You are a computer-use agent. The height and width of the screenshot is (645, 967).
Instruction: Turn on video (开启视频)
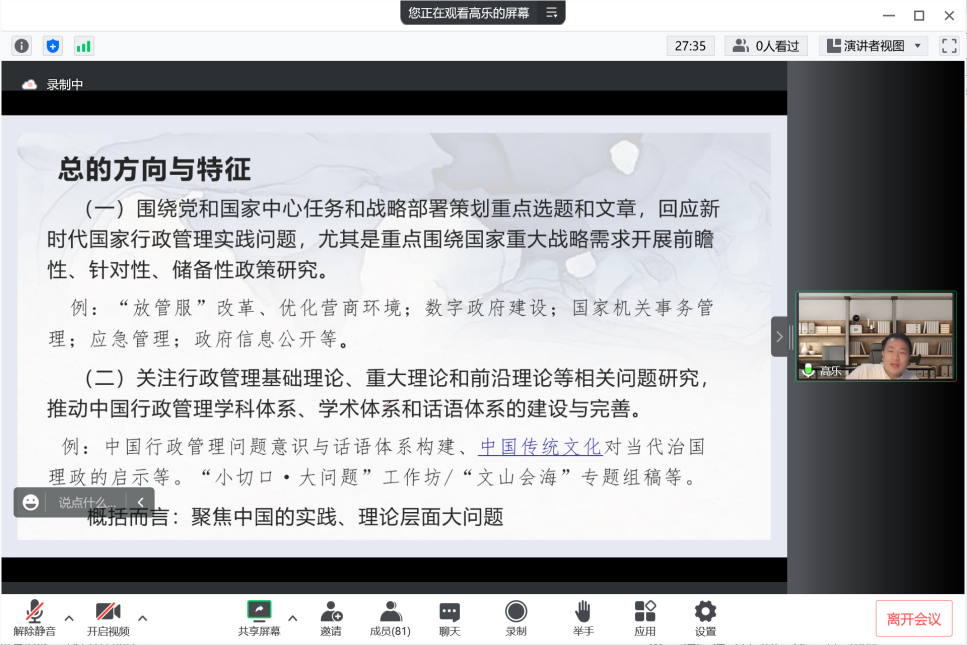pyautogui.click(x=108, y=618)
